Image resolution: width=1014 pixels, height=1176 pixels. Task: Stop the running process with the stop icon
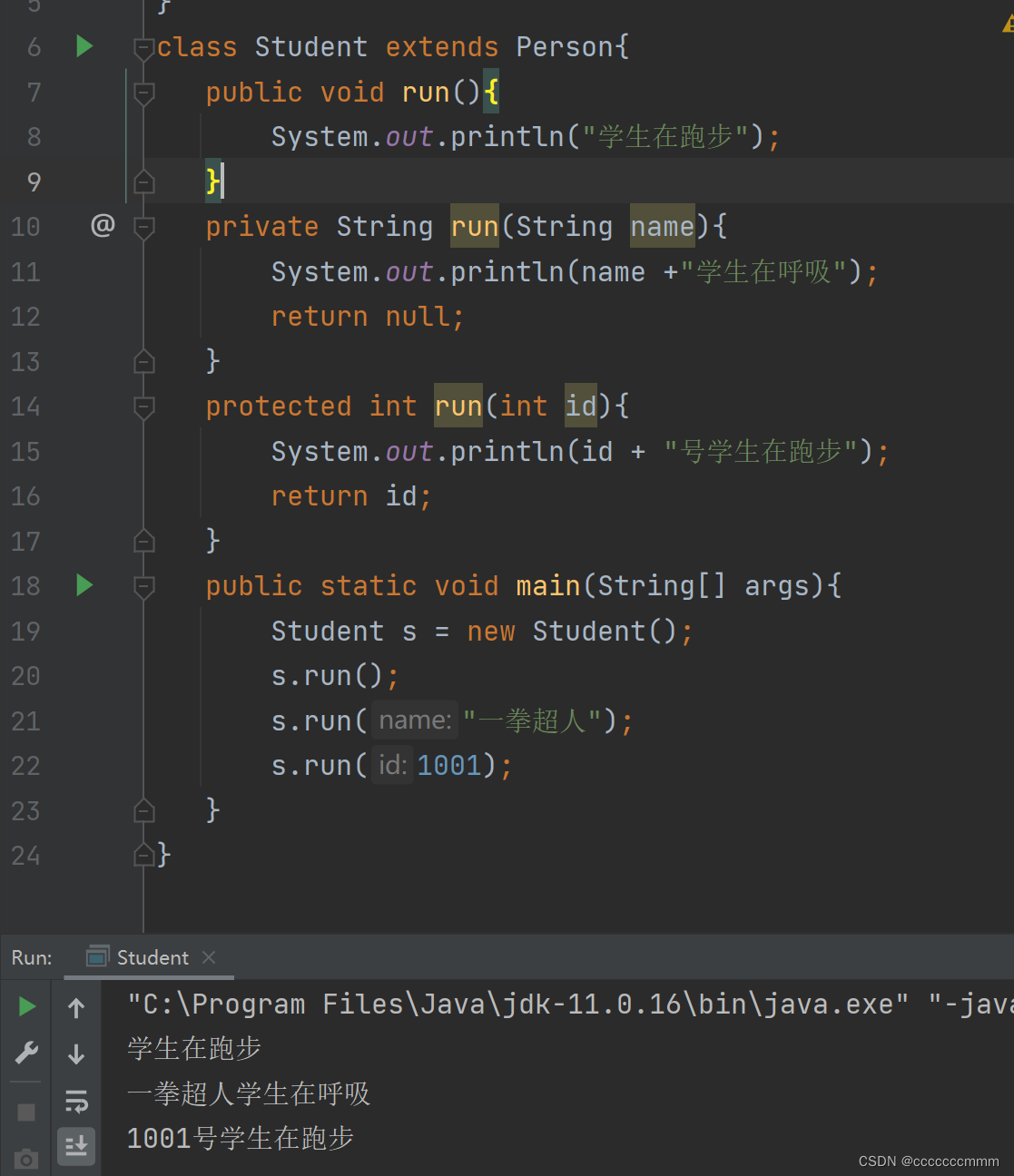[26, 1112]
